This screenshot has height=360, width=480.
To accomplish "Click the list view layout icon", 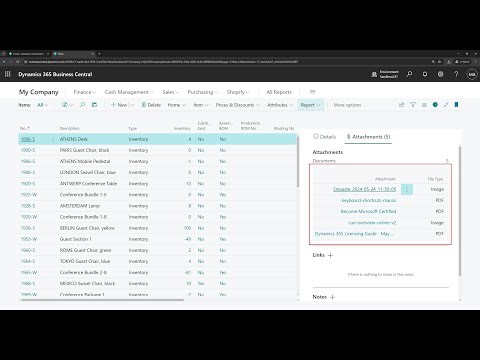I will pos(424,105).
